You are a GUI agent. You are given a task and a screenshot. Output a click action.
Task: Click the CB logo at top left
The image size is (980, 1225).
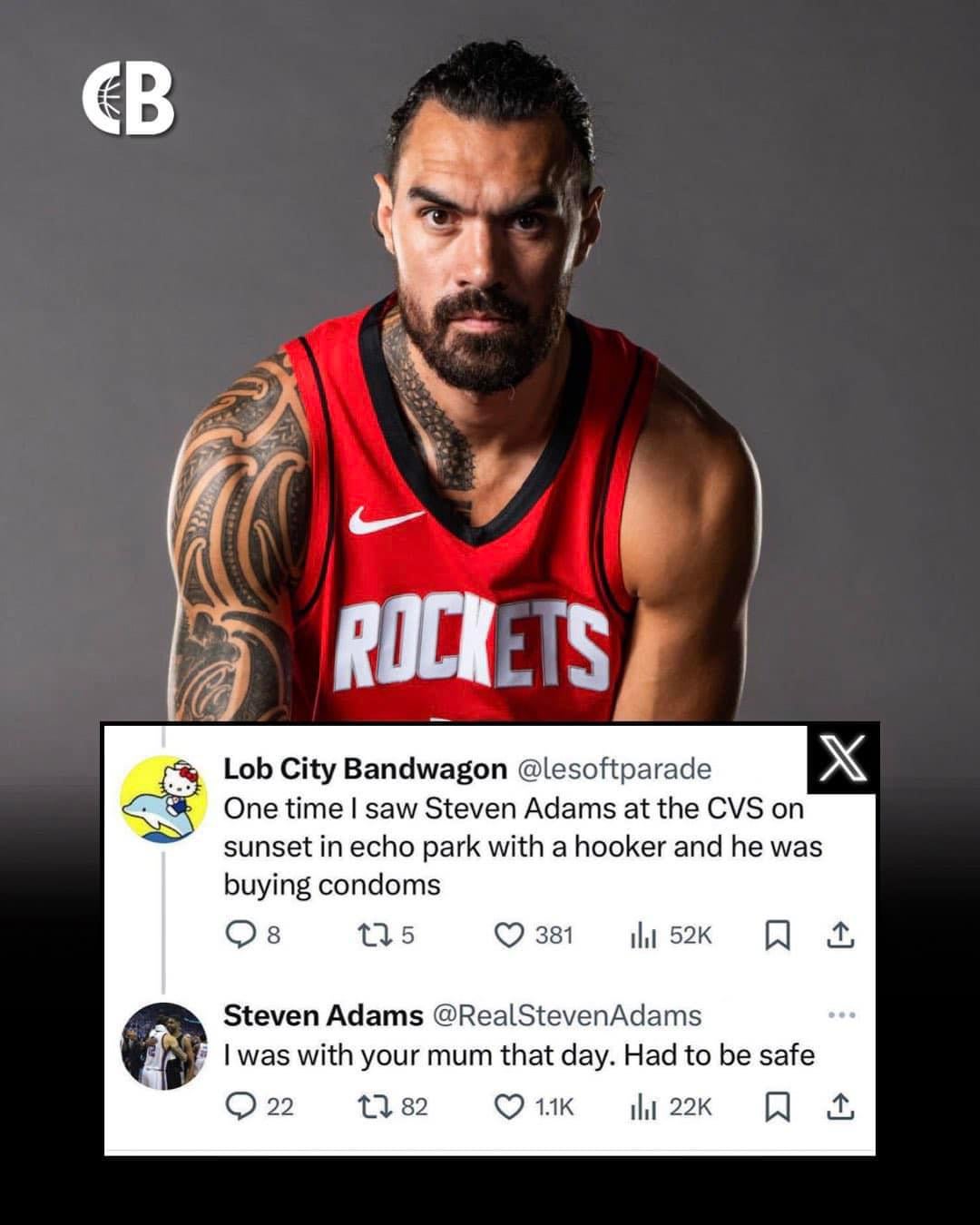(129, 98)
